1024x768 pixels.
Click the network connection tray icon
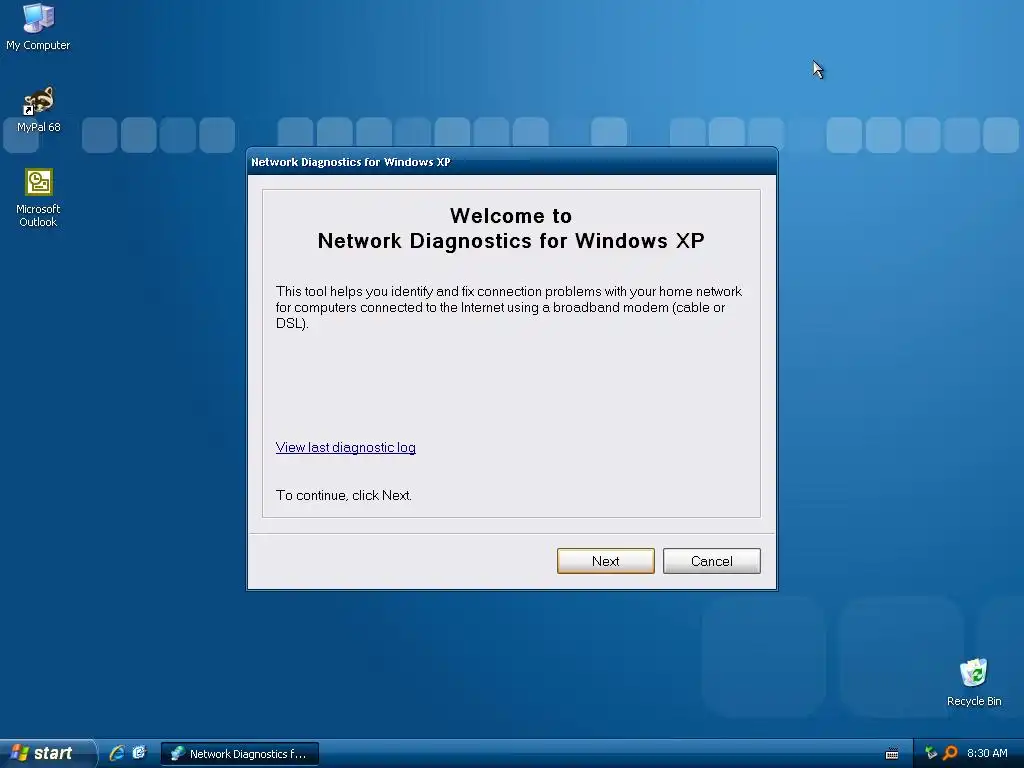(931, 753)
